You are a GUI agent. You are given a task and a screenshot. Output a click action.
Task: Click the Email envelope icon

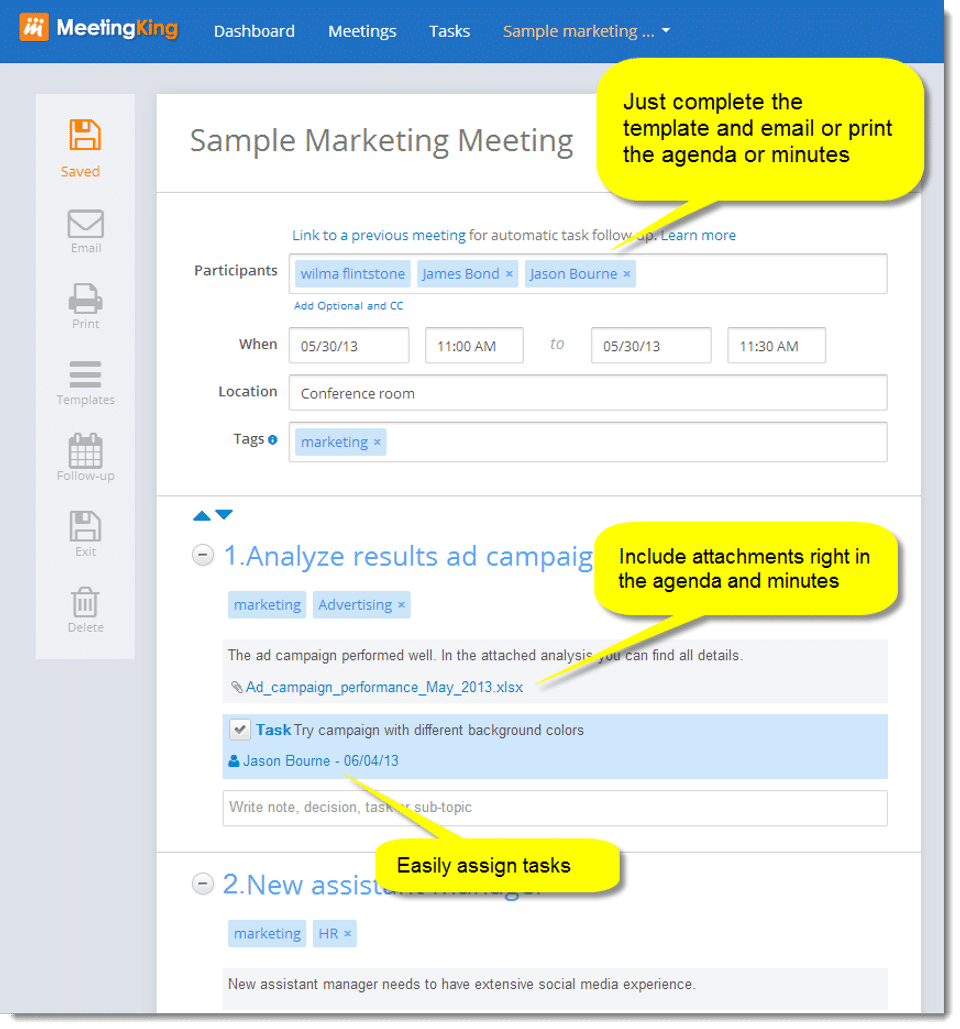coord(85,224)
